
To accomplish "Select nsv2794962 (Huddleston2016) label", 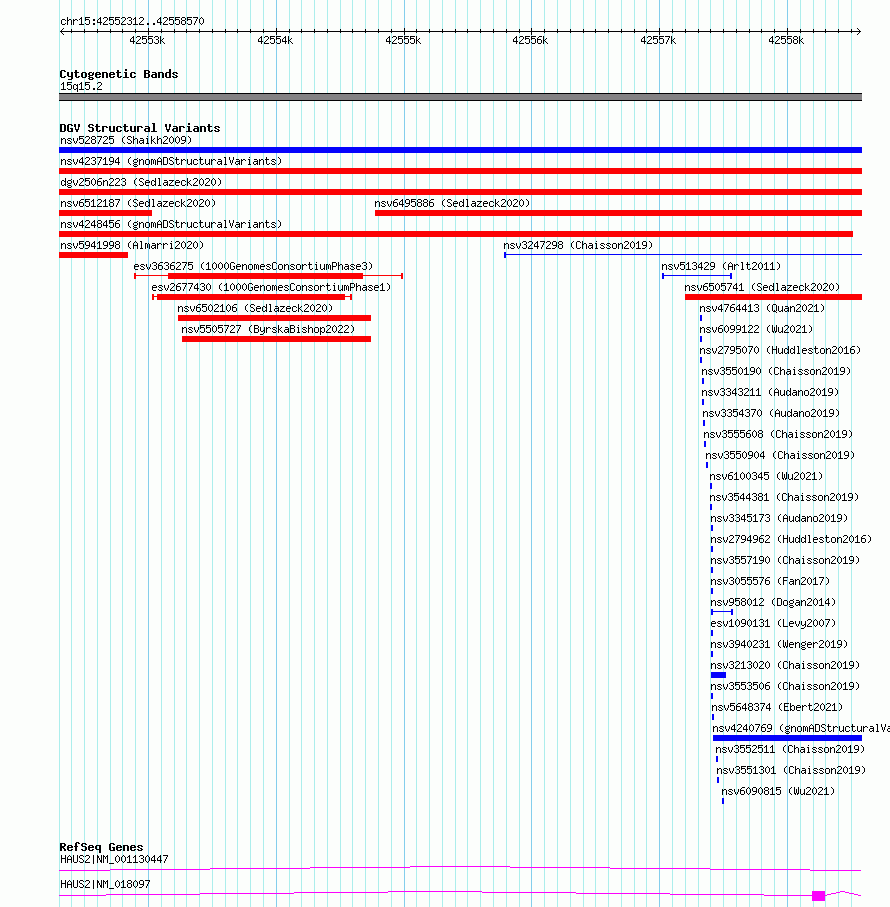I will 791,539.
